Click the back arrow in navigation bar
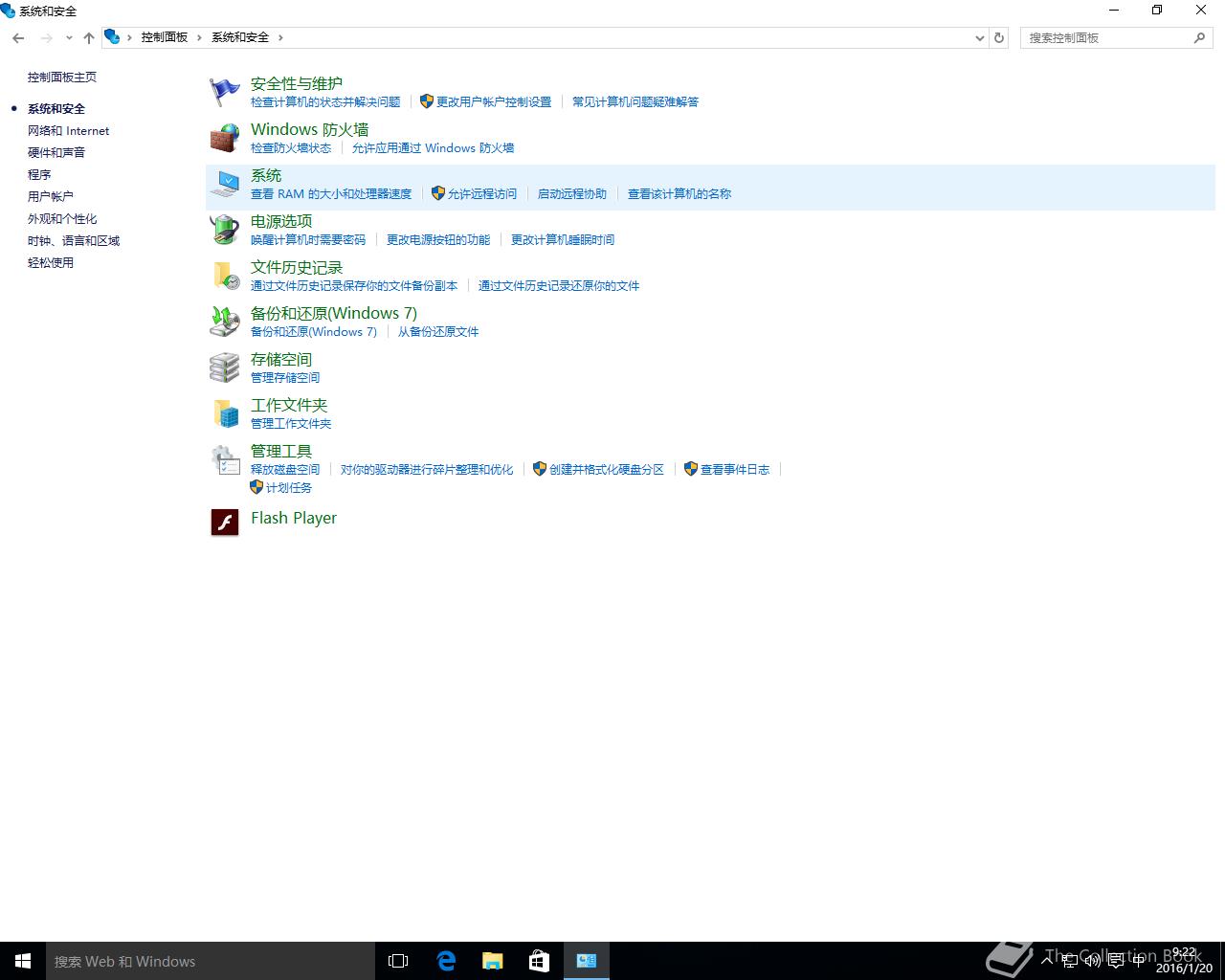1225x980 pixels. (x=18, y=37)
